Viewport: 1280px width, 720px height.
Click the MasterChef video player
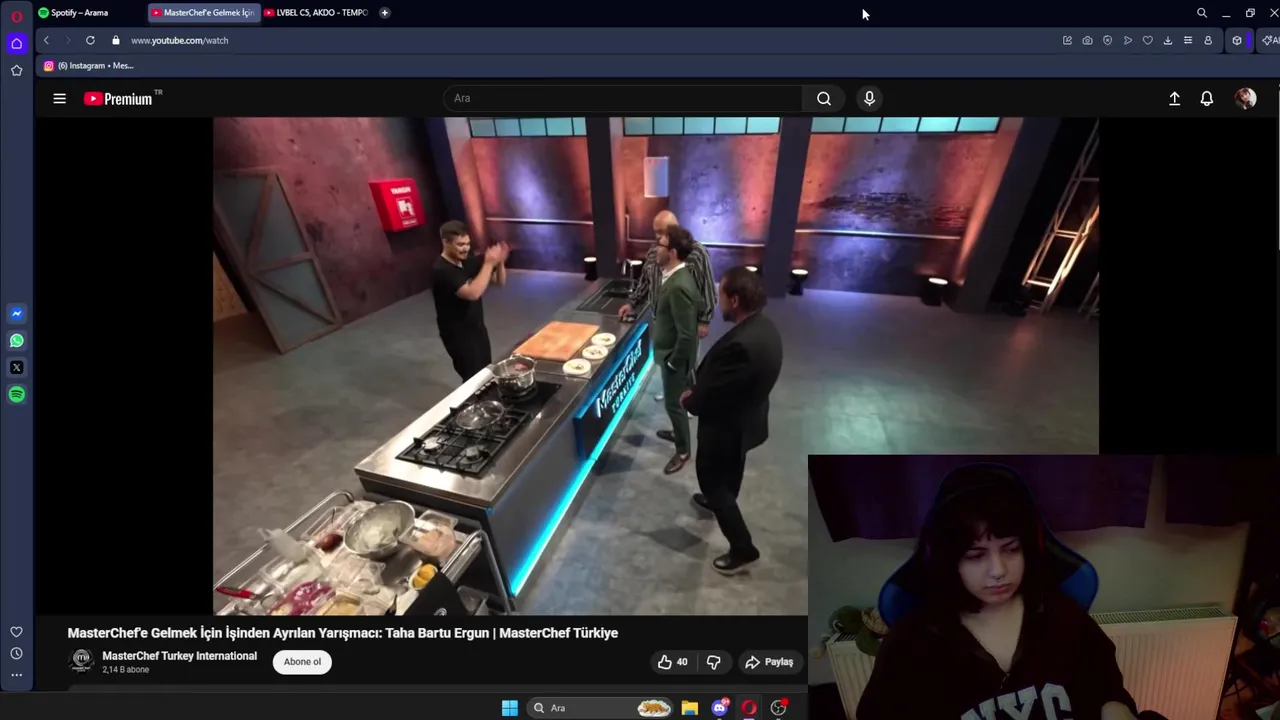click(655, 365)
